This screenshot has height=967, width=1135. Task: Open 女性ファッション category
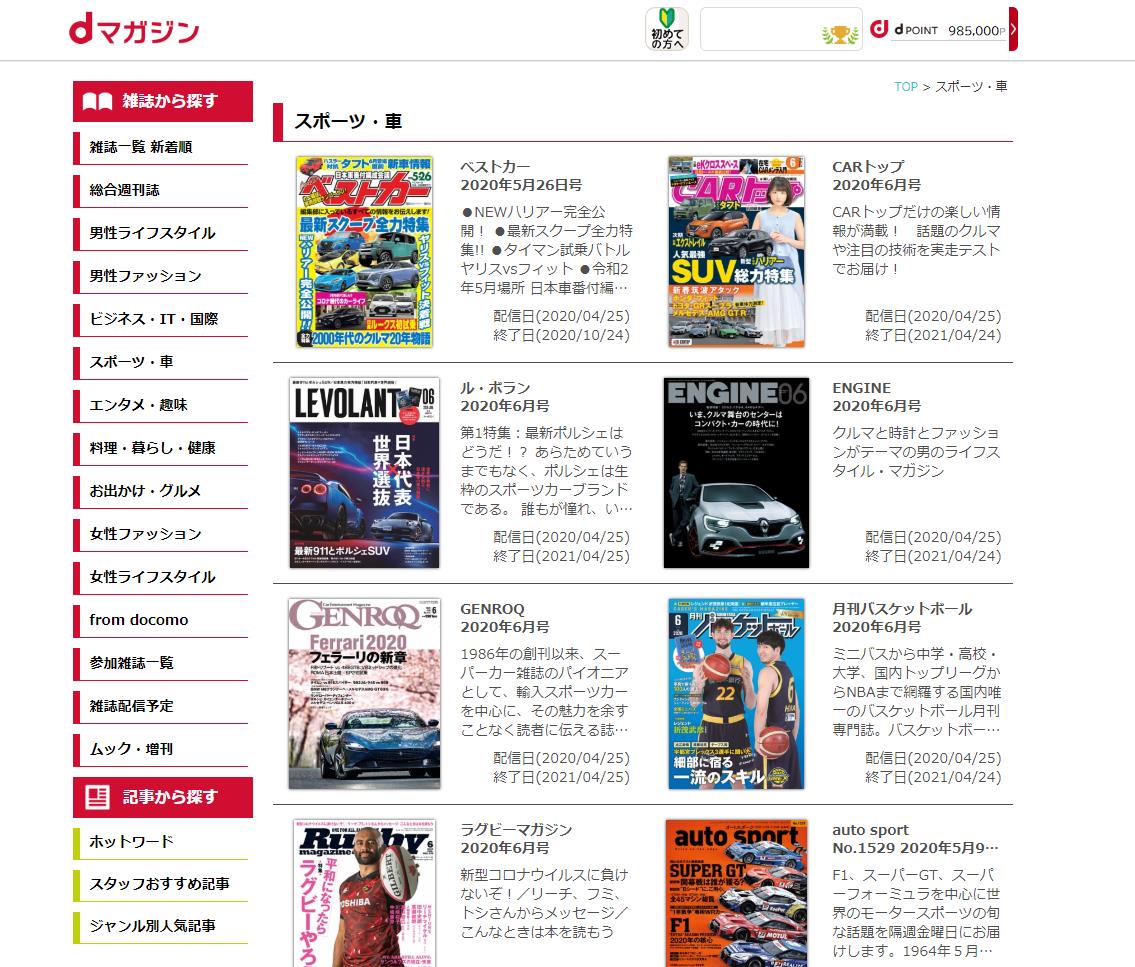(161, 534)
